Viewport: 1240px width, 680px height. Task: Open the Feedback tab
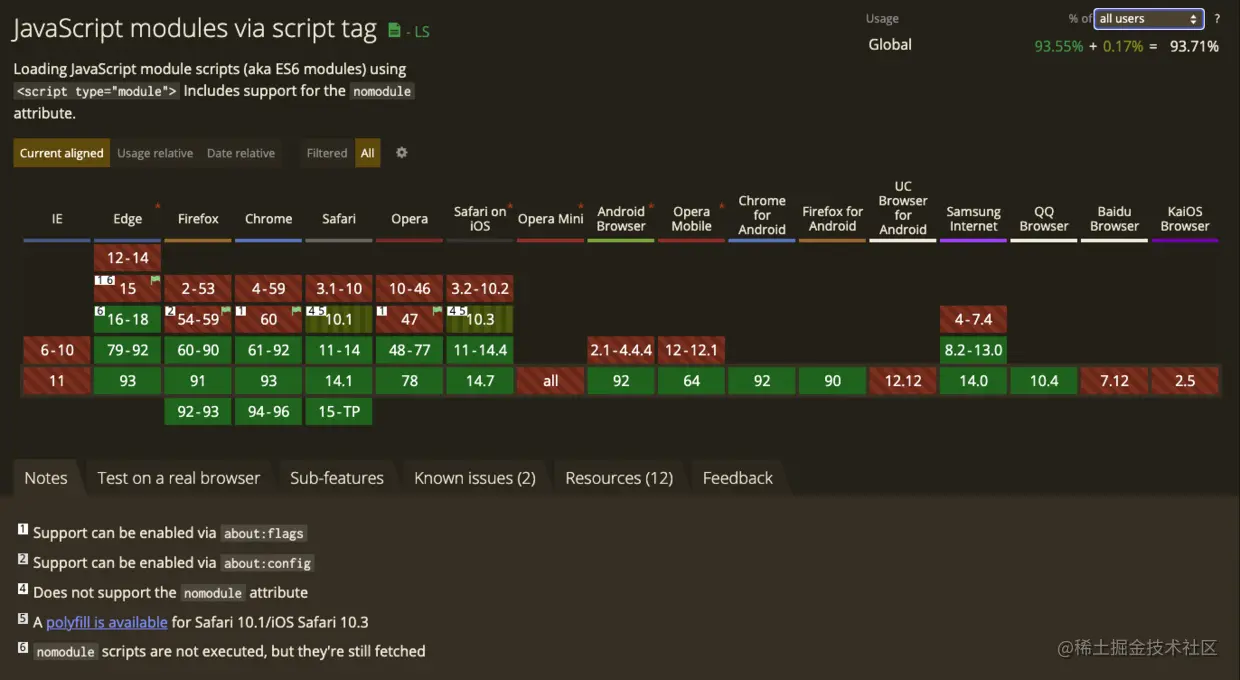(x=738, y=478)
